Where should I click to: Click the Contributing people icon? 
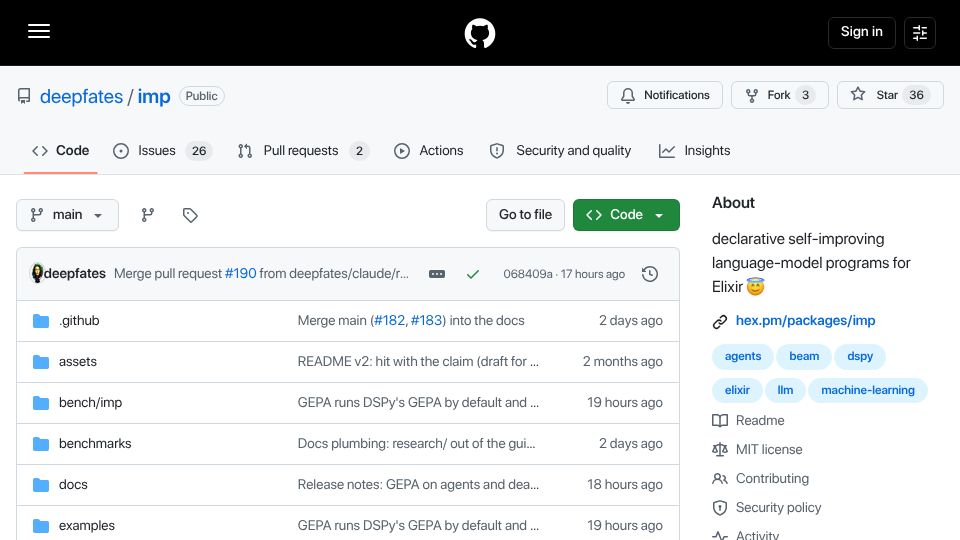(x=720, y=479)
